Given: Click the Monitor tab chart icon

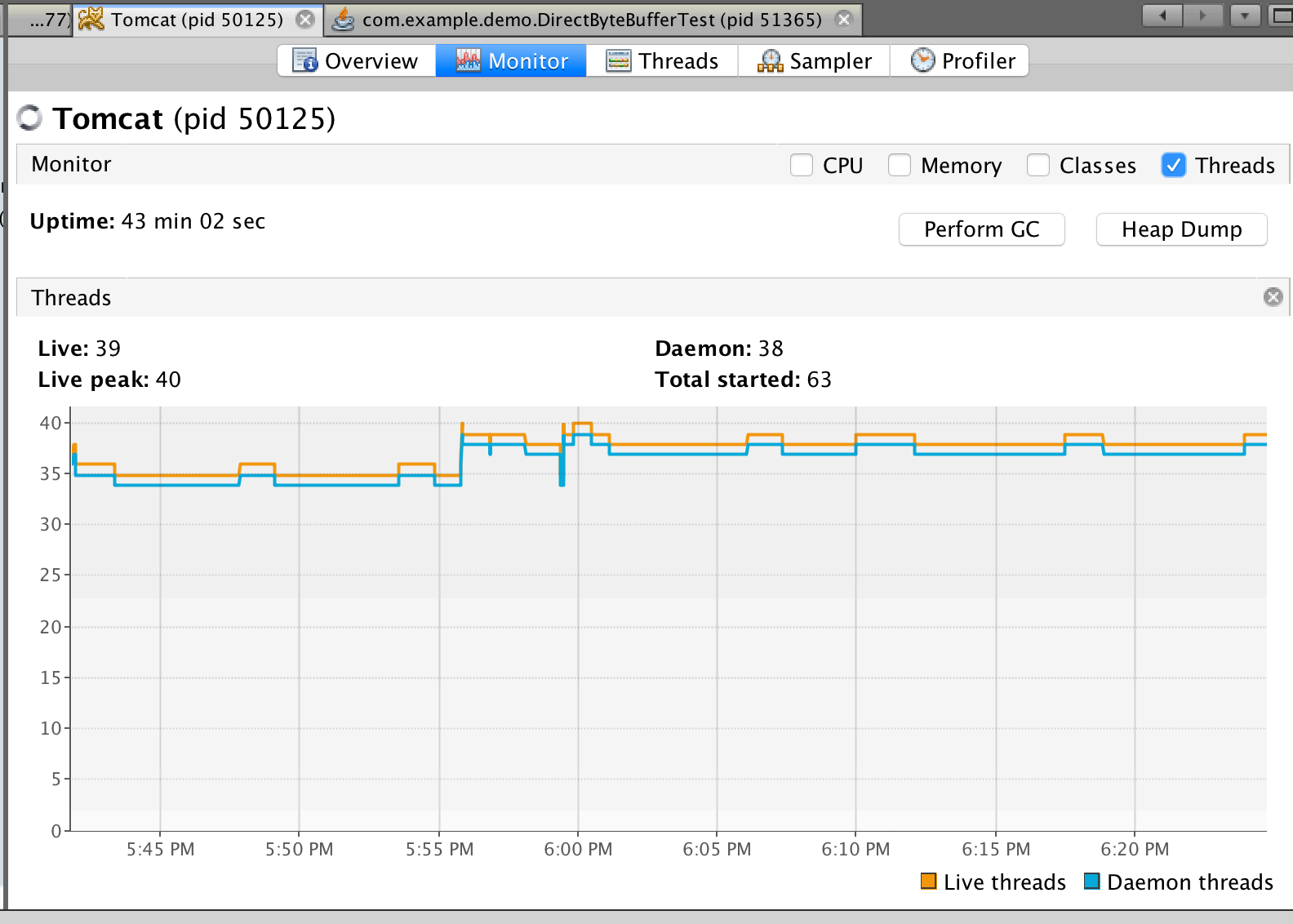Looking at the screenshot, I should coord(468,60).
